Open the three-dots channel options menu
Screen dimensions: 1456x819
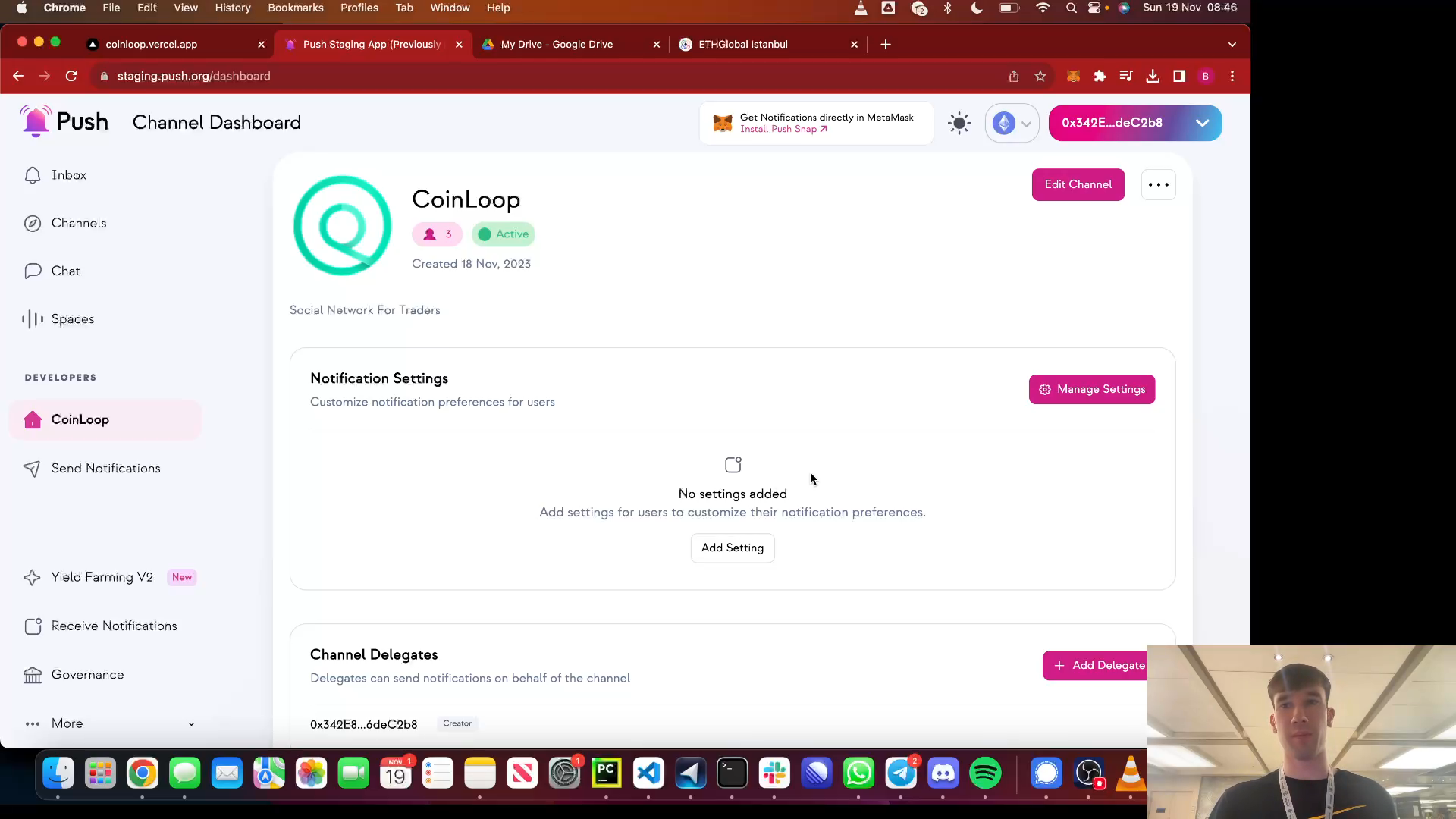[x=1159, y=185]
